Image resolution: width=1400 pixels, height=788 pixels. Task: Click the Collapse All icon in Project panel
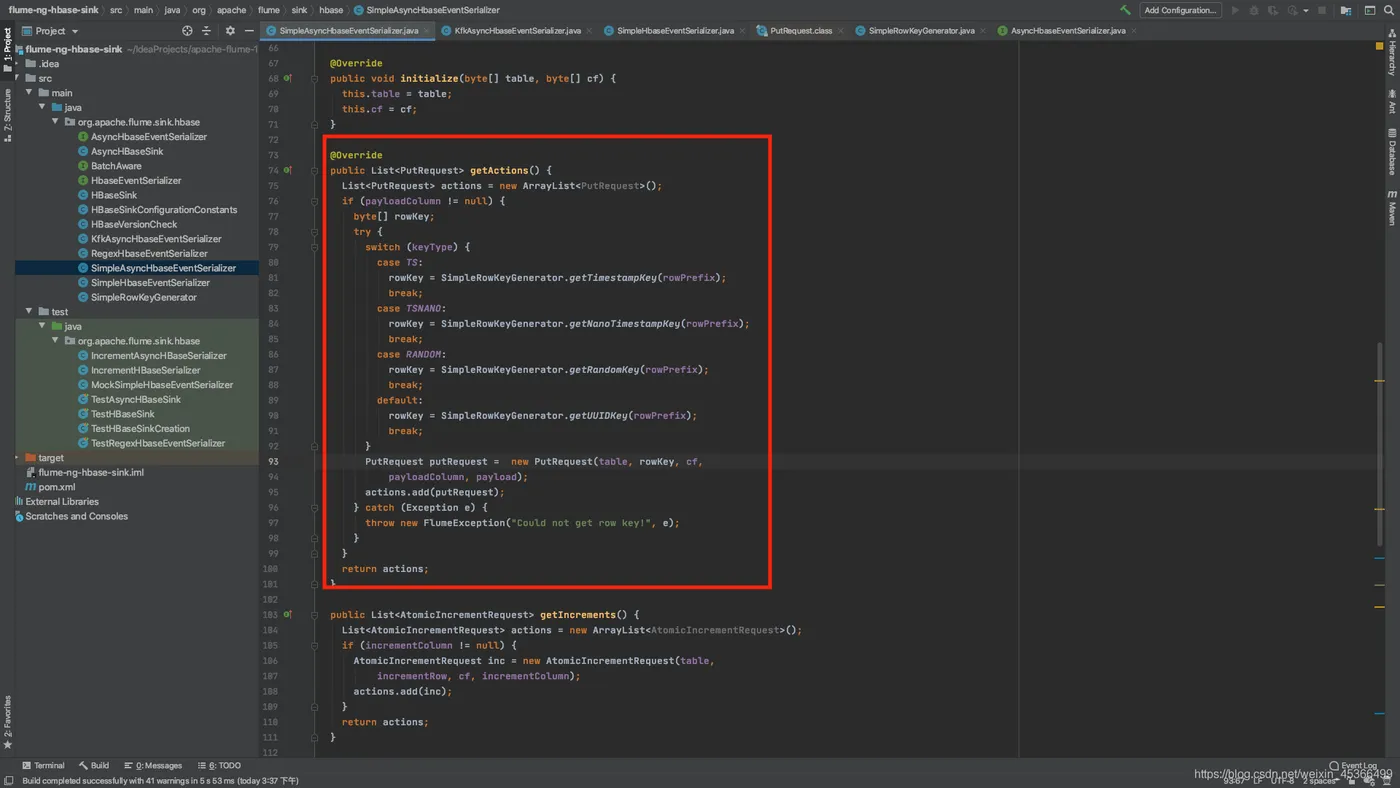click(207, 31)
